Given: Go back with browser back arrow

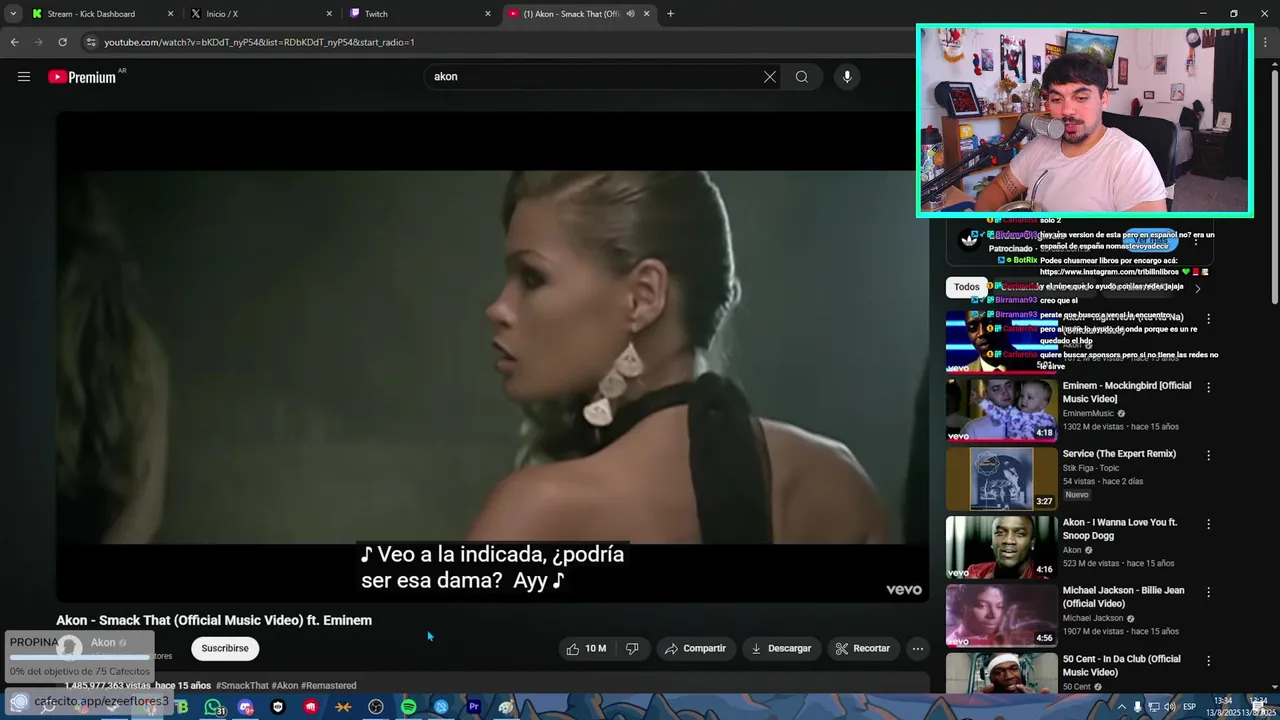Looking at the screenshot, I should point(14,42).
